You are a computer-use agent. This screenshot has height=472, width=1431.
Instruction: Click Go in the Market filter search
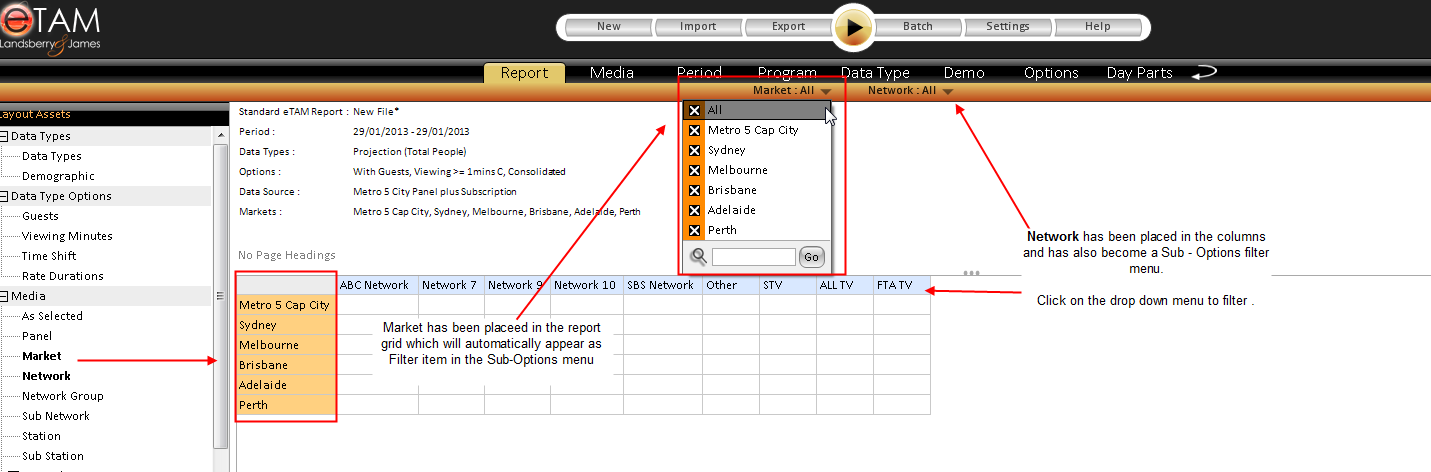tap(811, 257)
